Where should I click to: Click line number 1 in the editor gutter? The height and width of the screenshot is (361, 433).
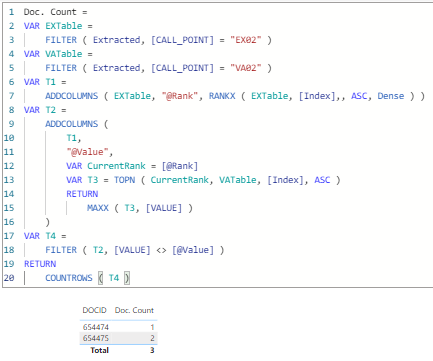point(11,12)
